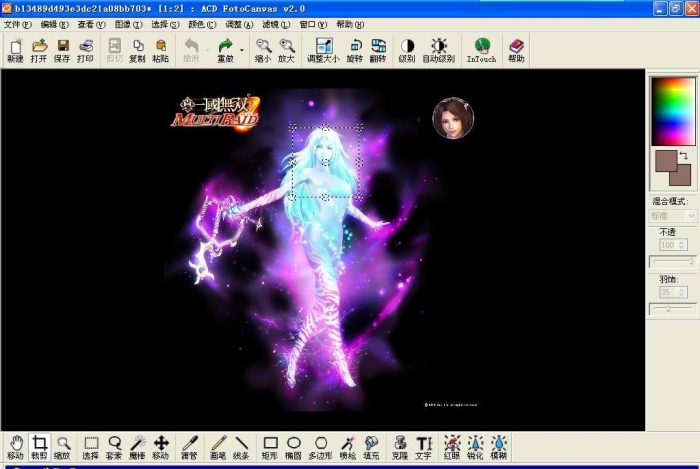Select the 矩形 (Rectangle) shape tool
700x469 pixels.
pos(270,448)
